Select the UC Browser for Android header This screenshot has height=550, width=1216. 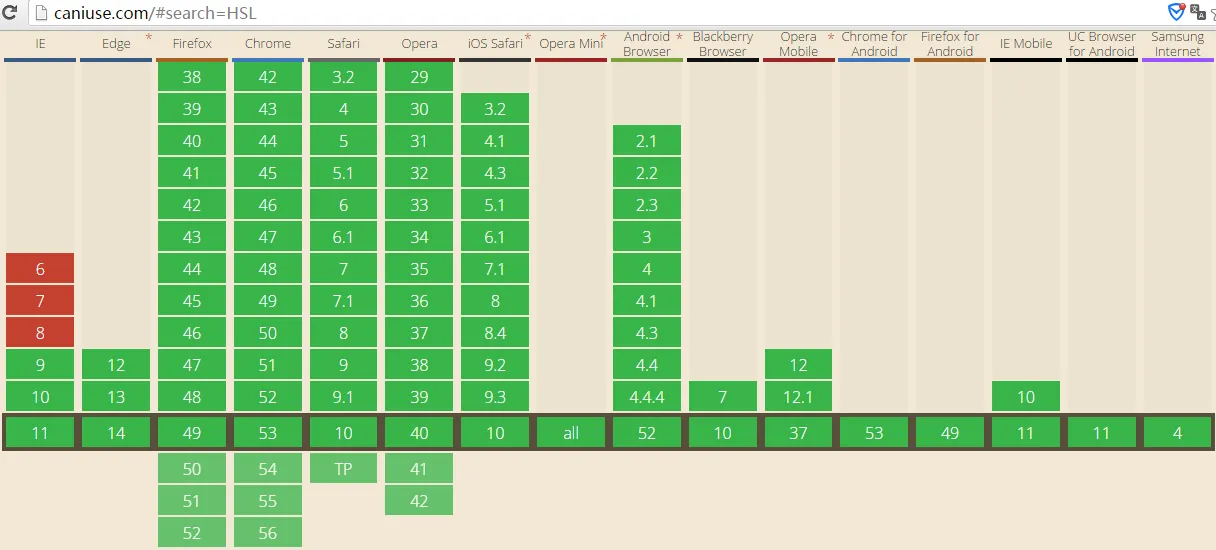click(x=1102, y=44)
